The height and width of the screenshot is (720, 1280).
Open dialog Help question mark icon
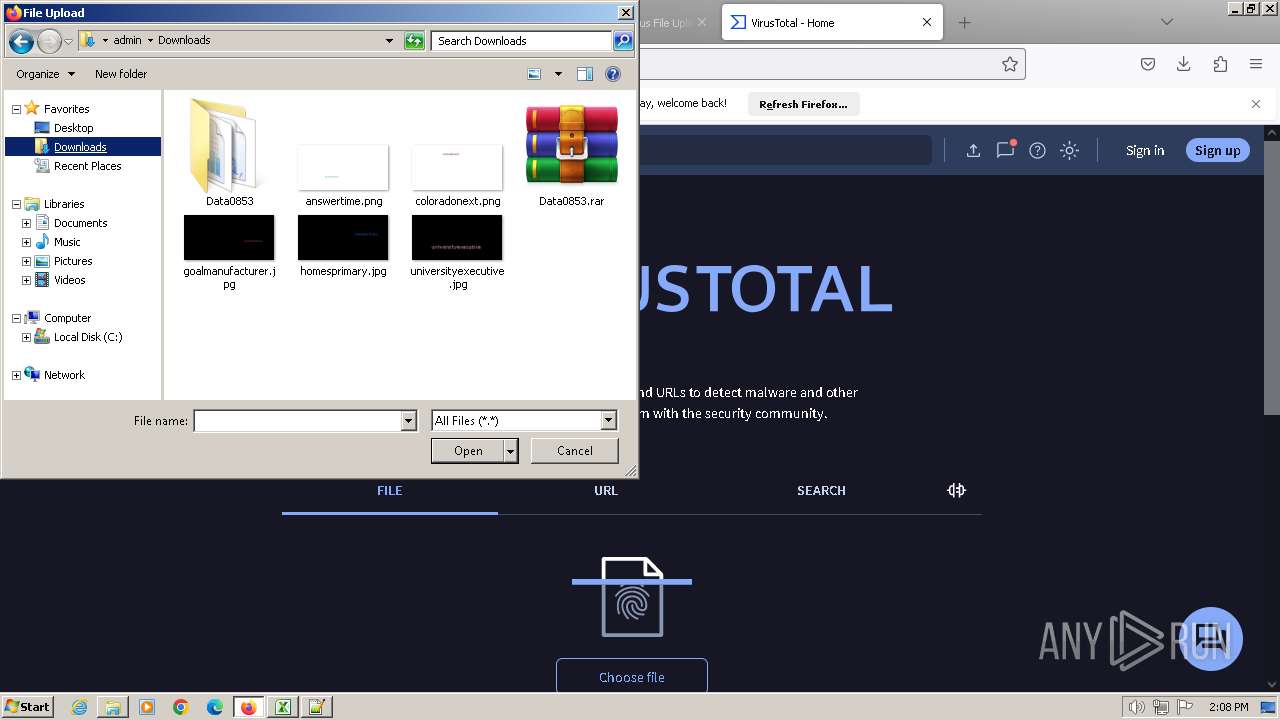pos(613,74)
